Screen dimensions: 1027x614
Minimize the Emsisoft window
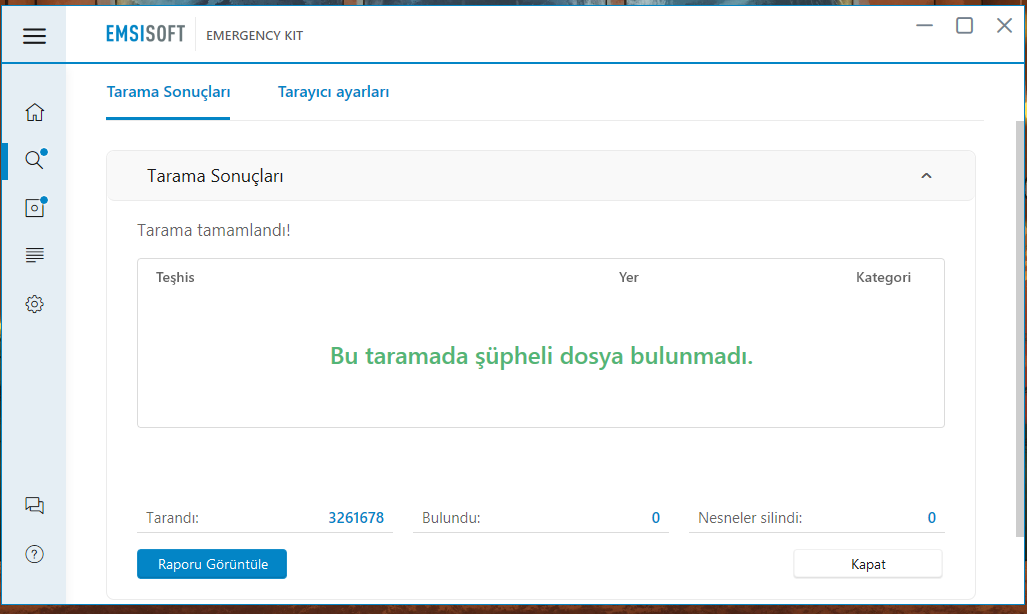(x=924, y=26)
